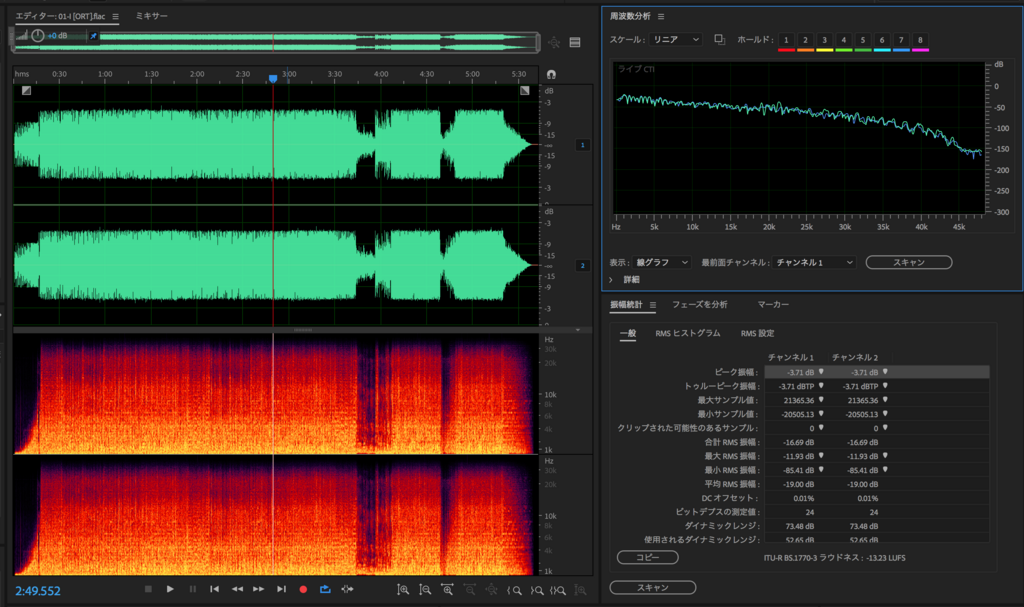Viewport: 1024px width, 607px height.
Task: Toggle hold button 5
Action: (863, 40)
